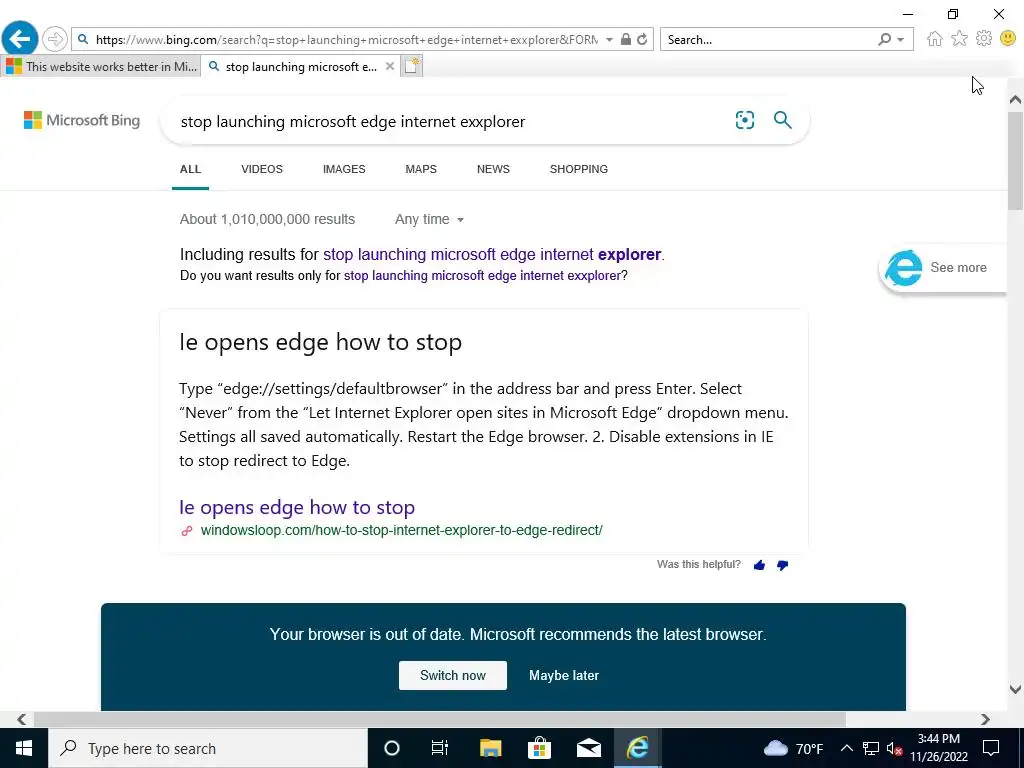The width and height of the screenshot is (1024, 768).
Task: Open Cortana circle icon on taskbar
Action: point(391,748)
